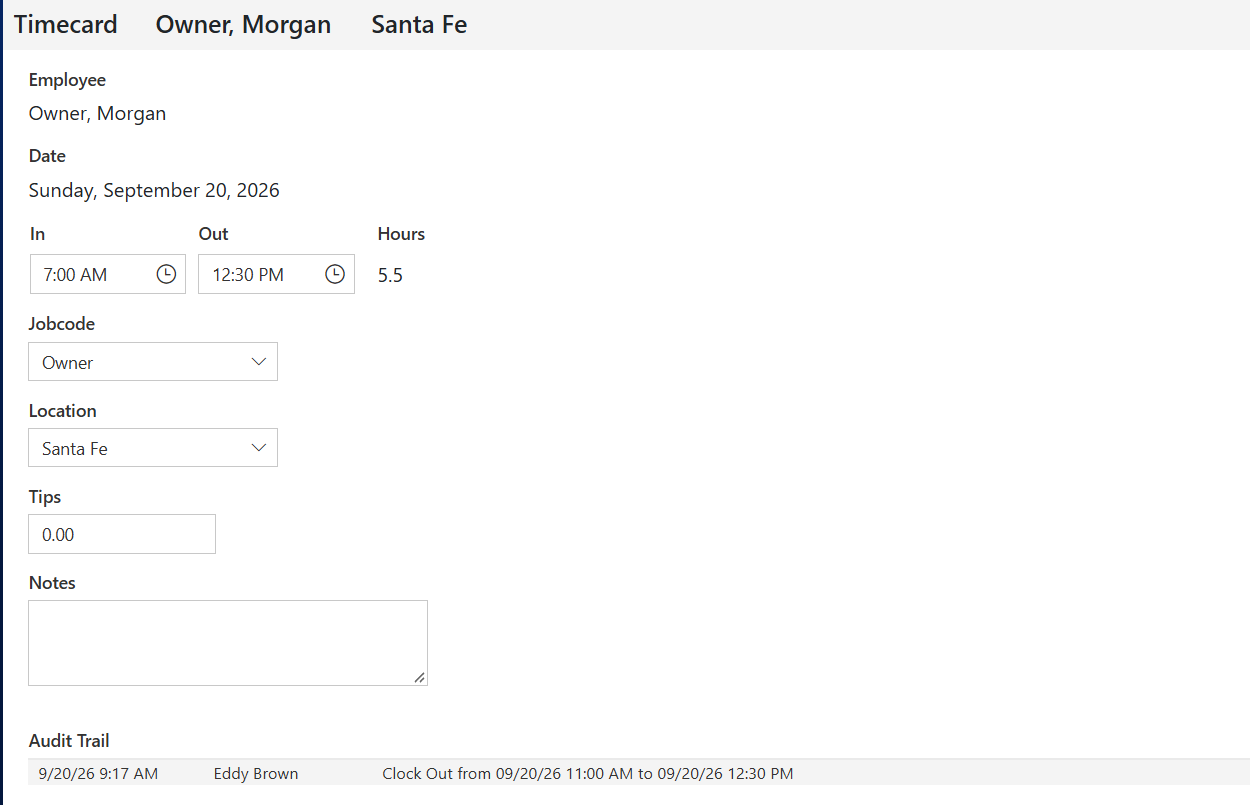Click Owner, Morgan in the header bar
This screenshot has height=805, width=1250.
tap(243, 24)
